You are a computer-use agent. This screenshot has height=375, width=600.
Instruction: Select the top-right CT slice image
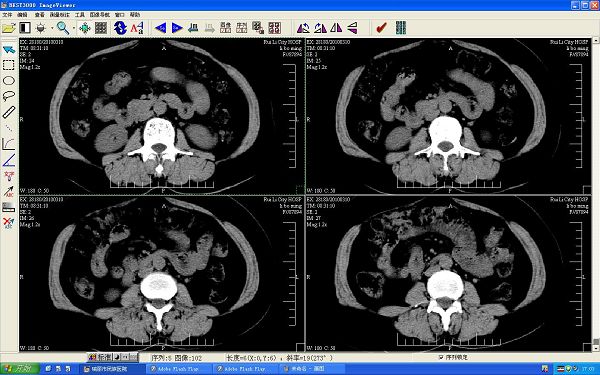click(x=448, y=116)
